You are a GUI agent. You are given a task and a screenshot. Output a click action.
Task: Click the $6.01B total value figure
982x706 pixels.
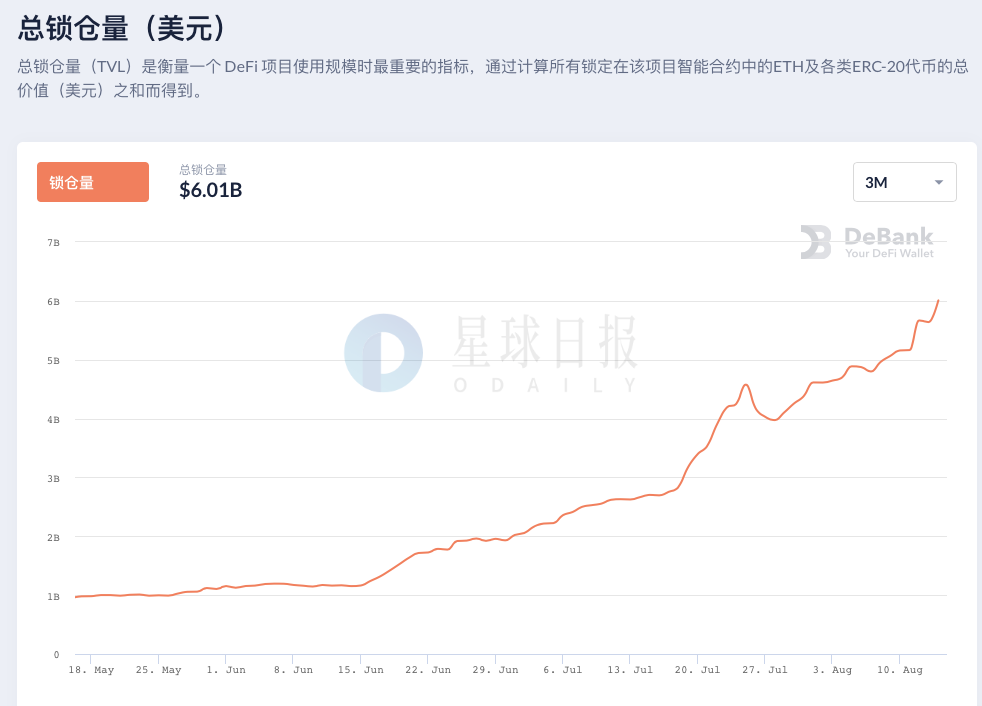(x=210, y=190)
